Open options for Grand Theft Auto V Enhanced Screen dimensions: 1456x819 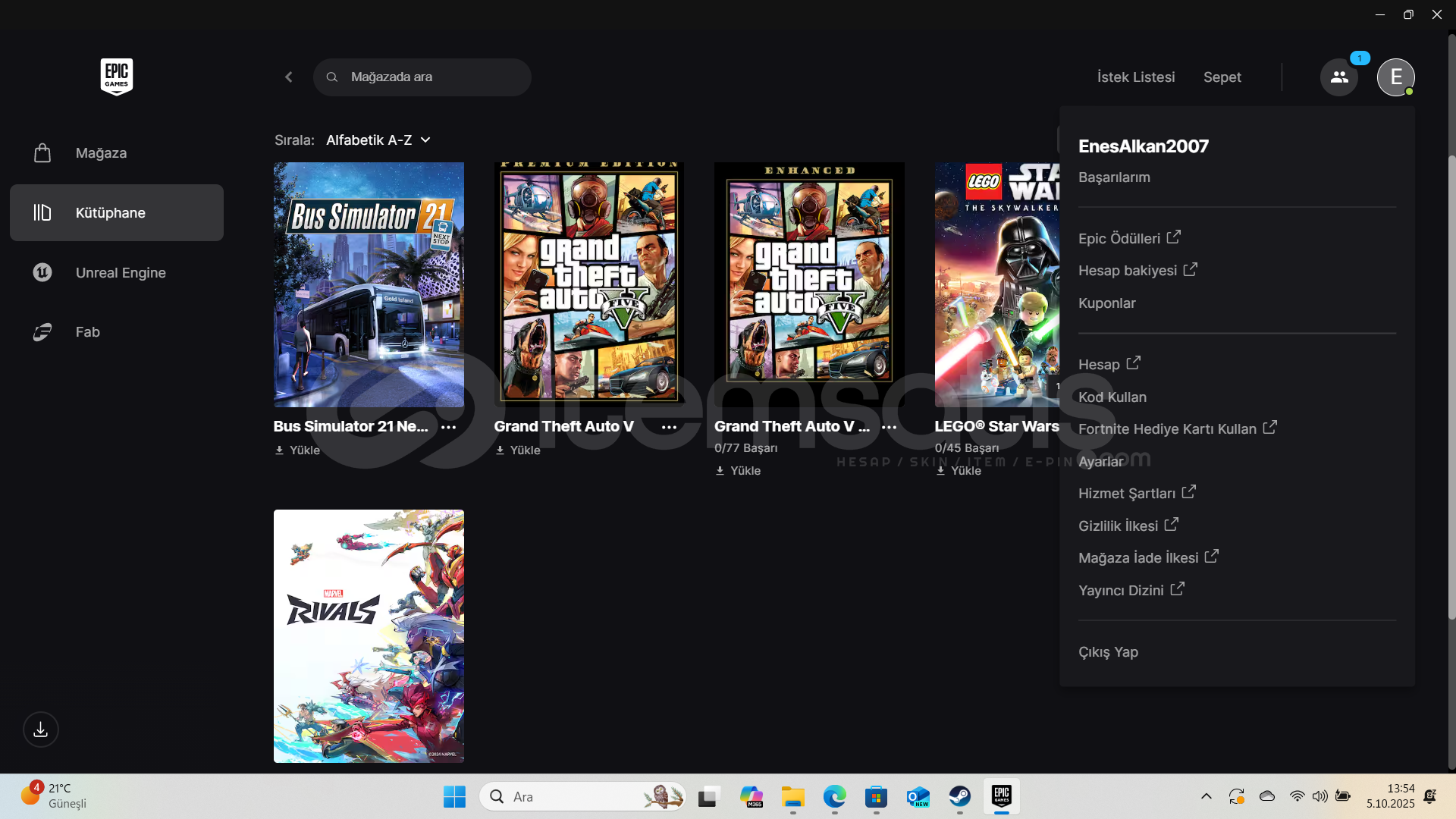889,427
